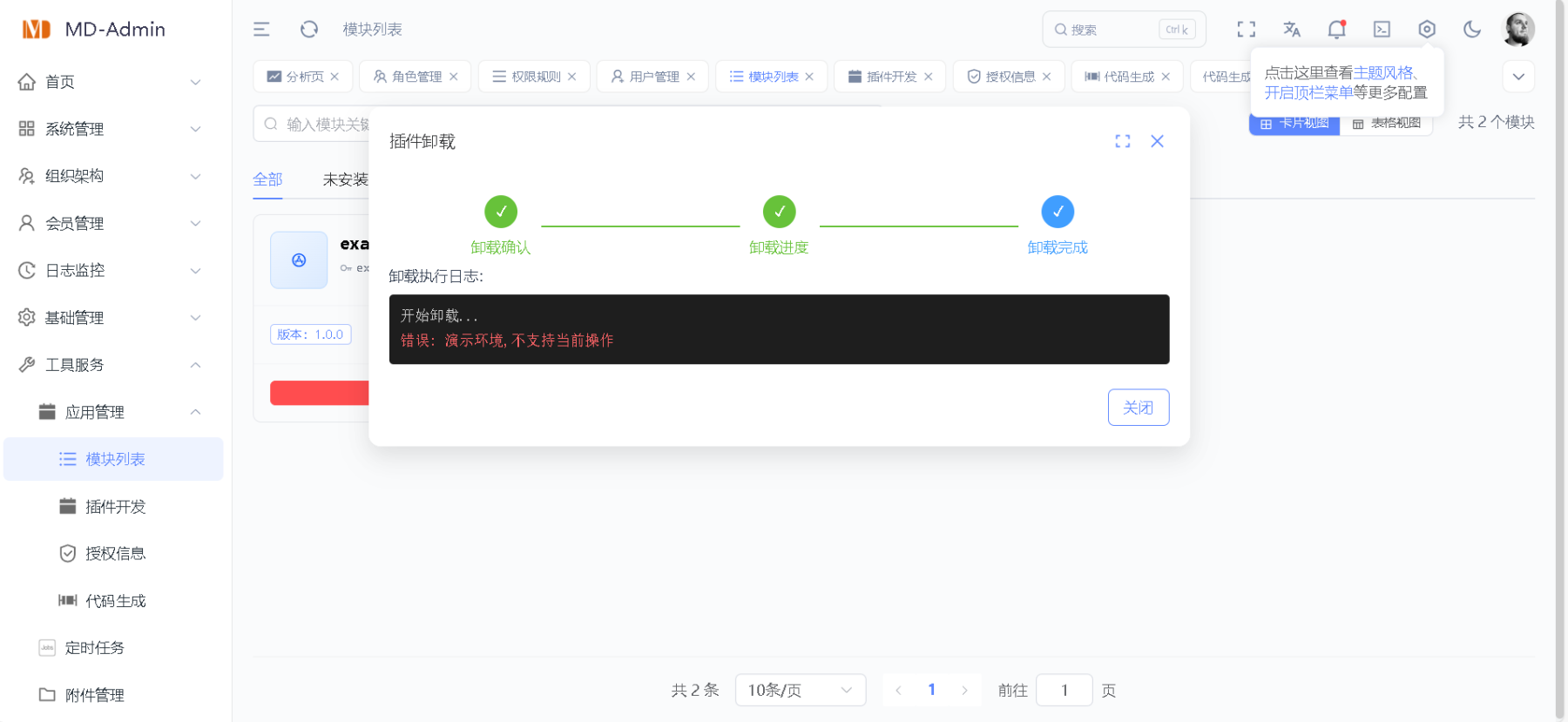Expand the 日志监控 sidebar menu

click(112, 270)
